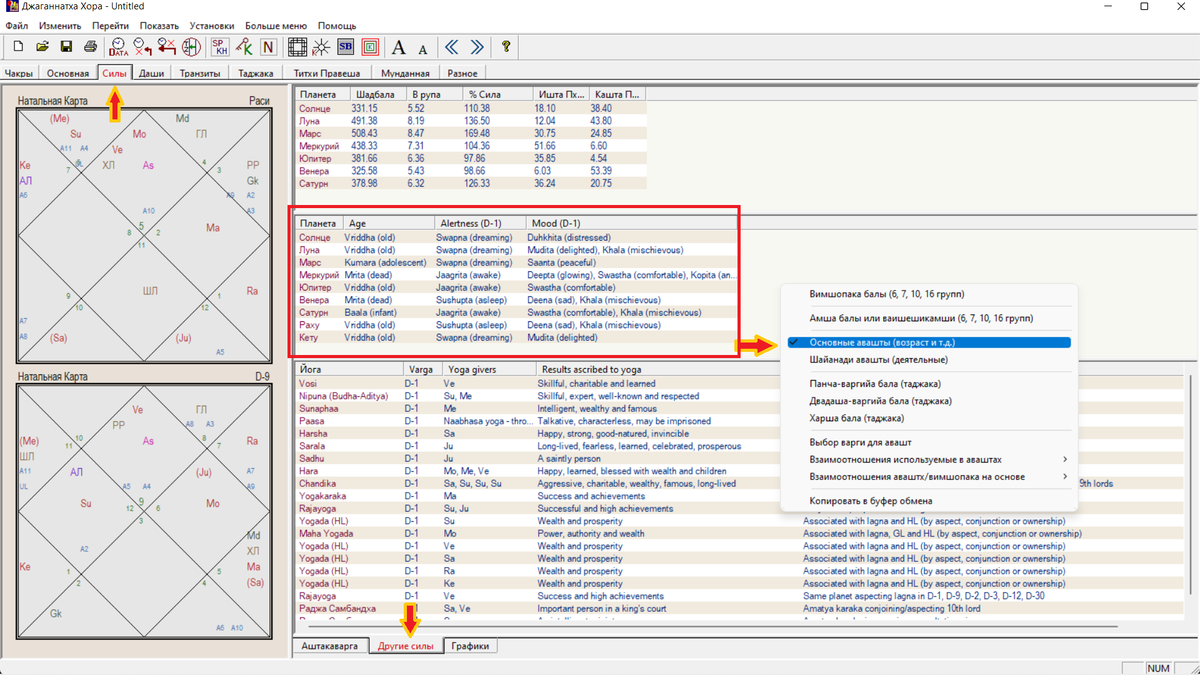
Task: Open the Помощь menu
Action: click(337, 26)
